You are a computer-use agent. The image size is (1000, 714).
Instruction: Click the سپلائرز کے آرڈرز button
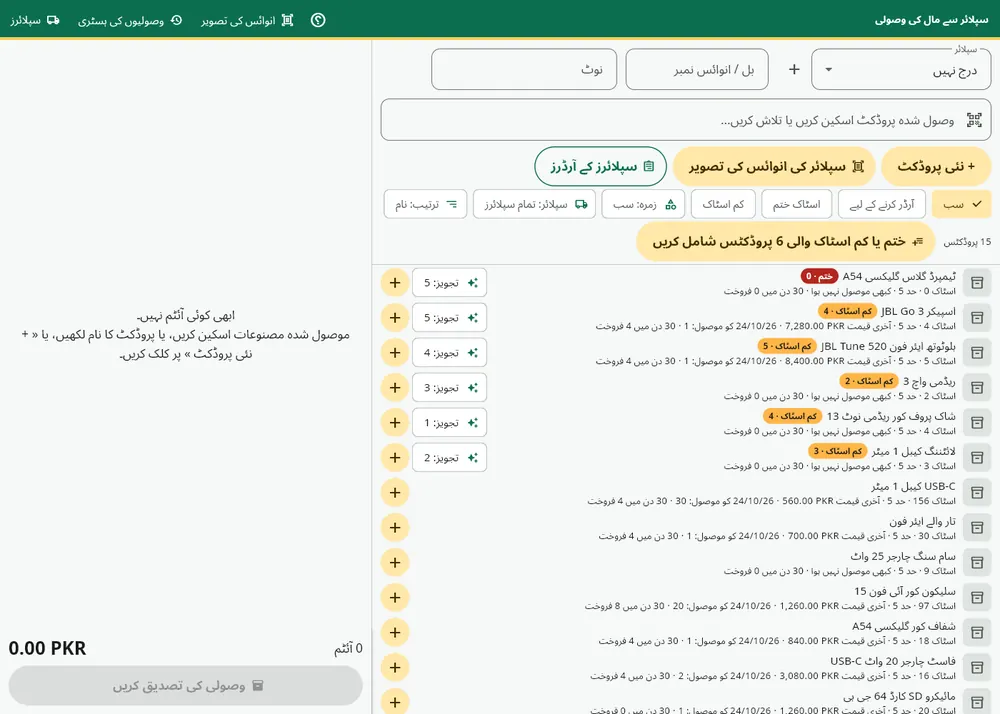coord(601,166)
